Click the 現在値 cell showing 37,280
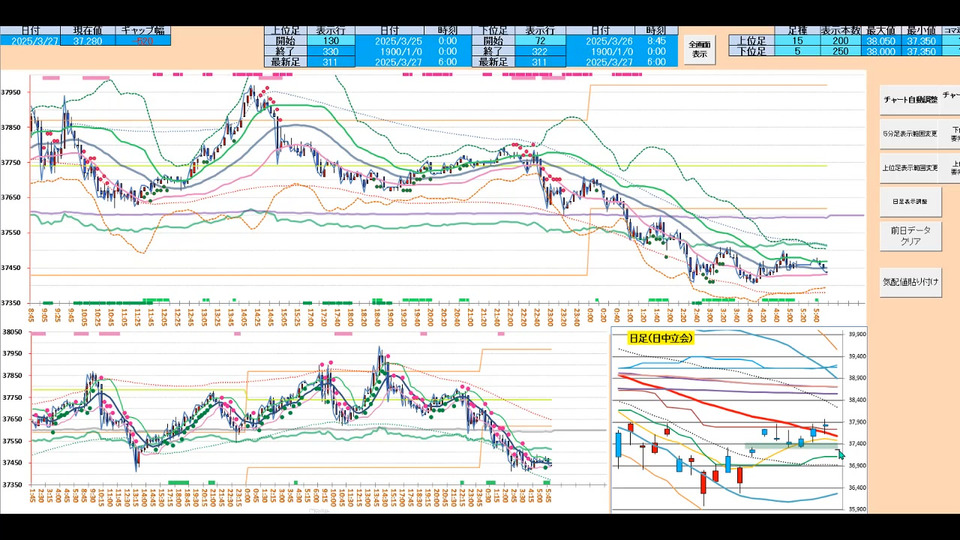Viewport: 960px width, 540px height. click(x=87, y=40)
